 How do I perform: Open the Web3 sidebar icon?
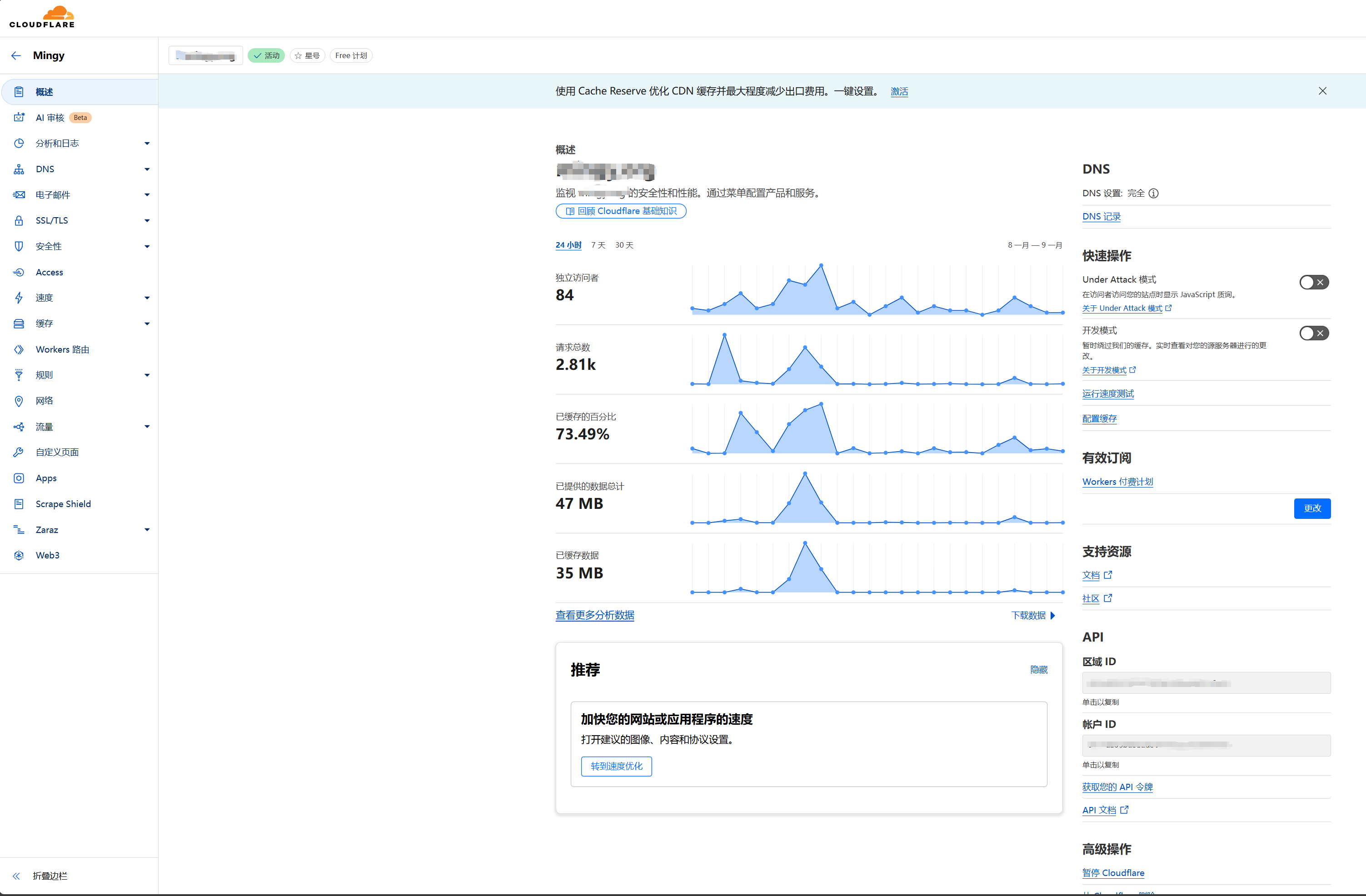pyautogui.click(x=19, y=555)
